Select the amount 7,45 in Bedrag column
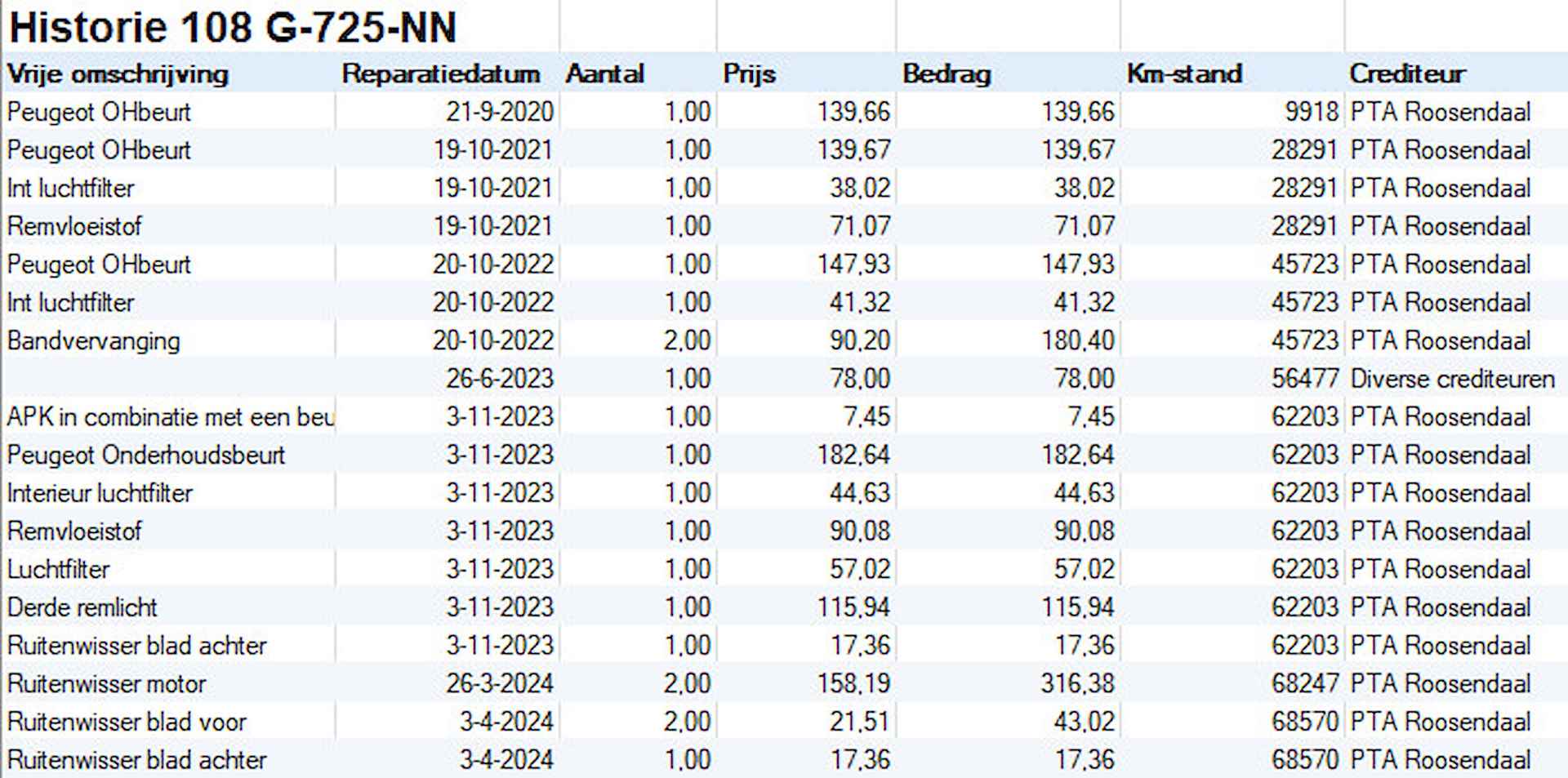1568x778 pixels. pyautogui.click(x=1090, y=417)
